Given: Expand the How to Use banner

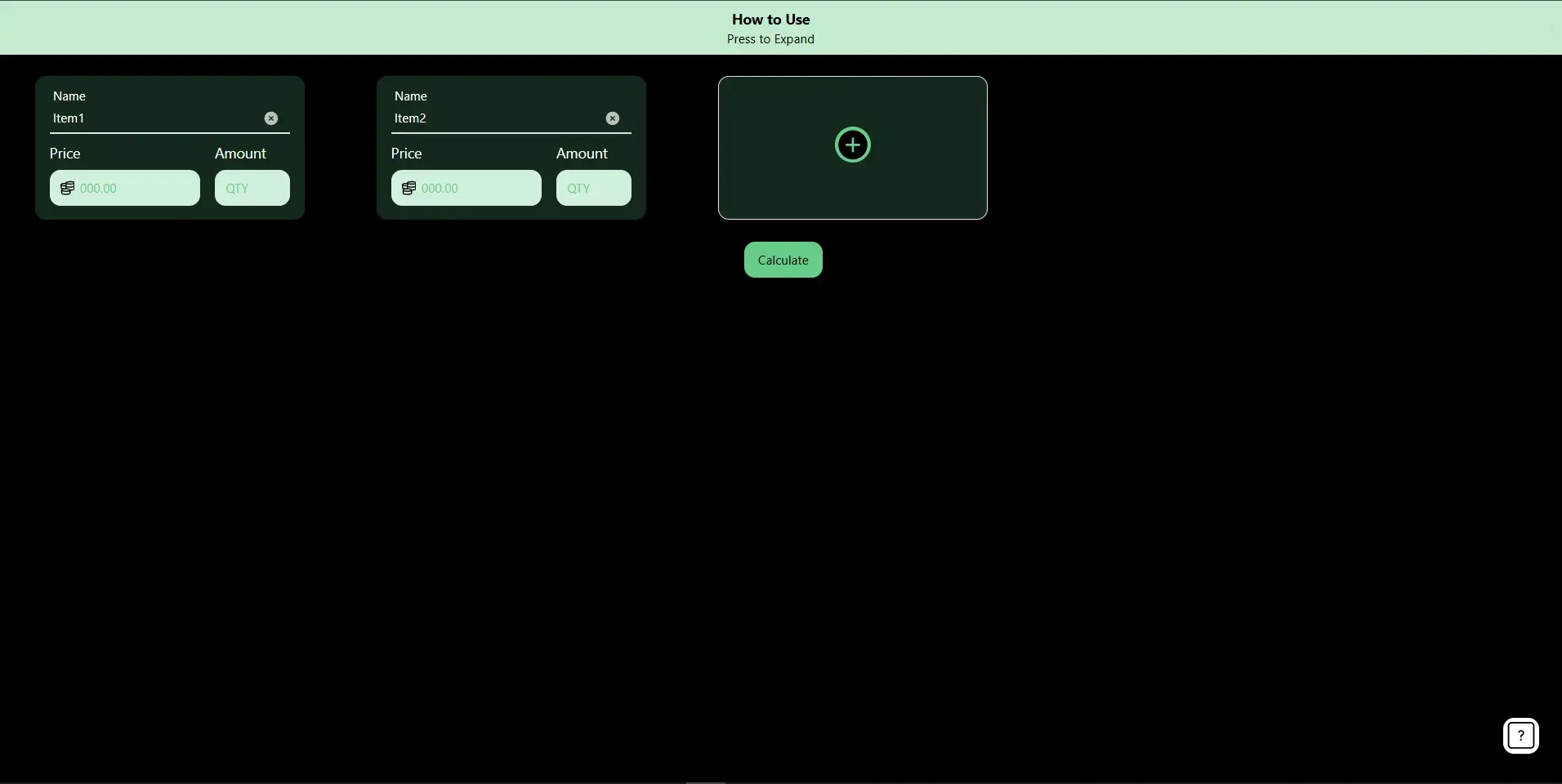Looking at the screenshot, I should 770,28.
